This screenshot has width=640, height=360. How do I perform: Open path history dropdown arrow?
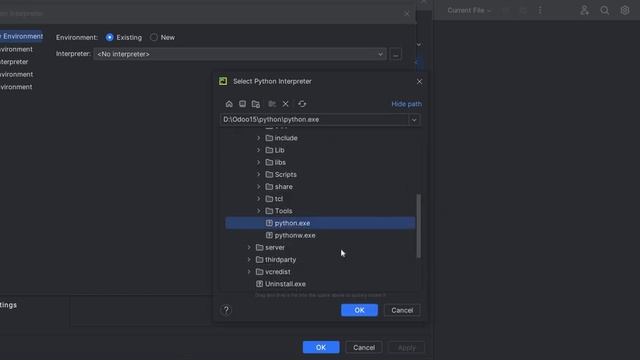(x=414, y=120)
